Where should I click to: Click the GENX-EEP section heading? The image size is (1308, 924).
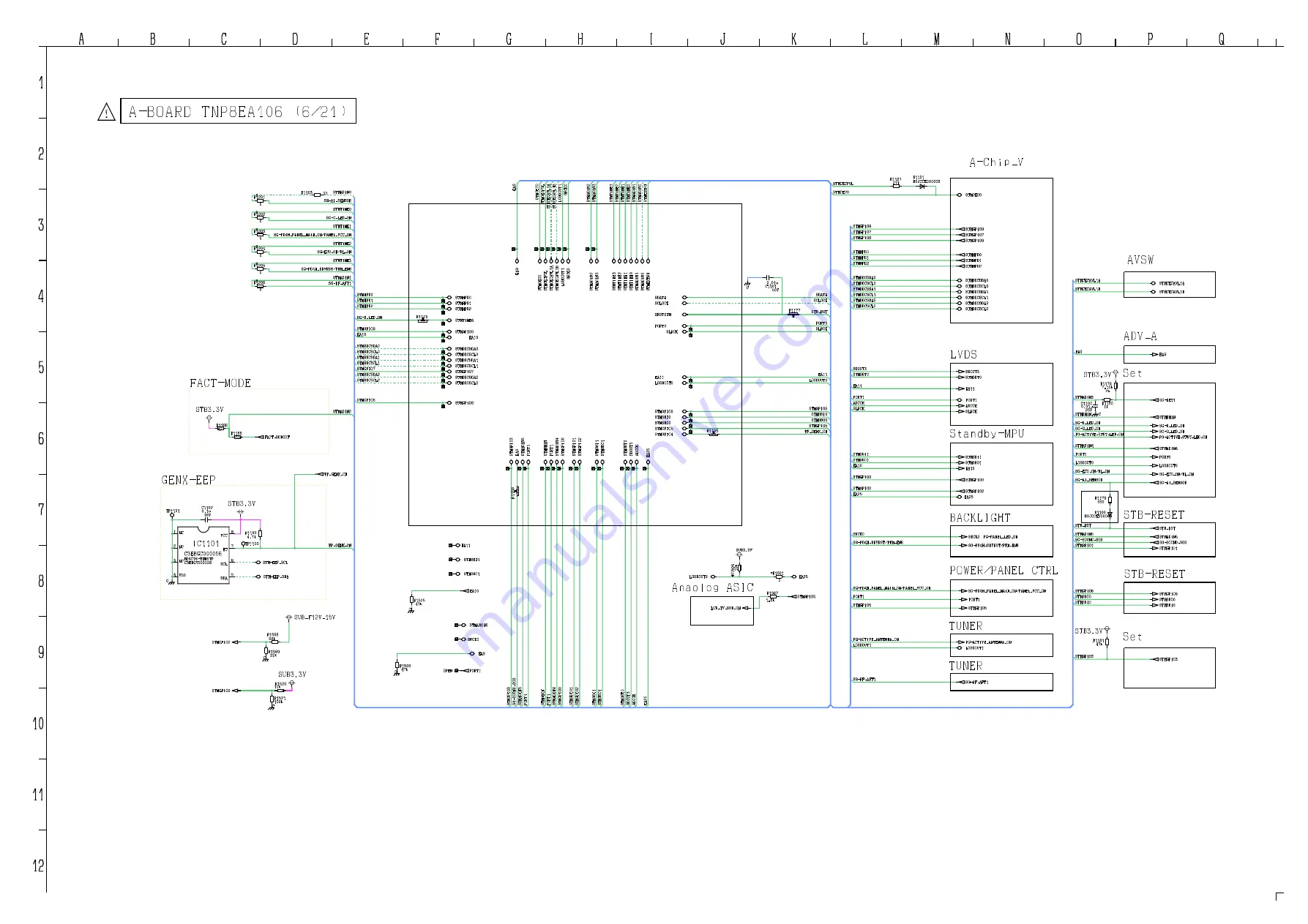188,480
